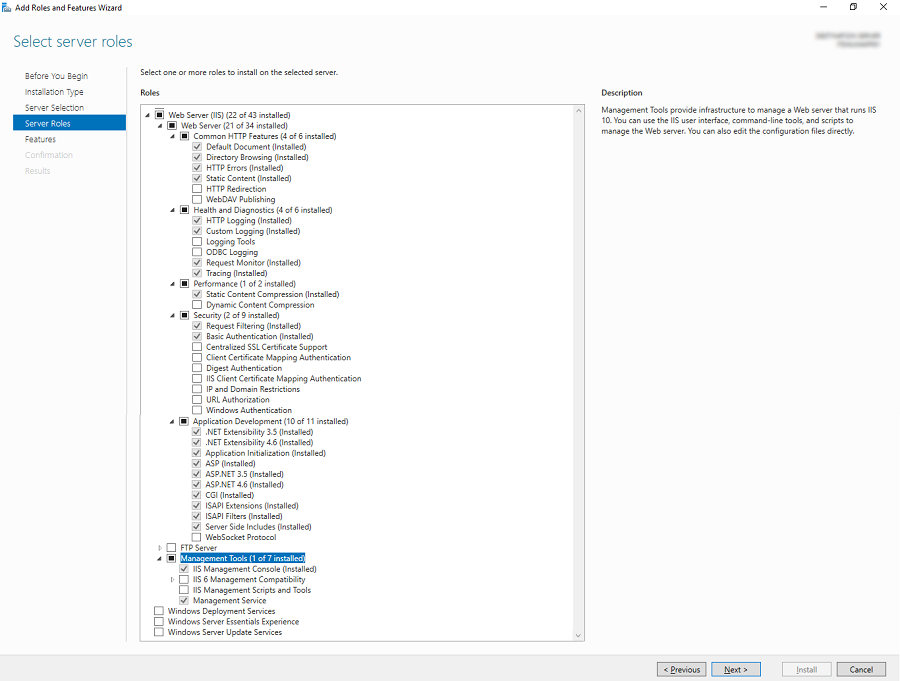Expand IIS 6 Management Compatibility node
Image resolution: width=900 pixels, height=681 pixels.
pyautogui.click(x=172, y=580)
